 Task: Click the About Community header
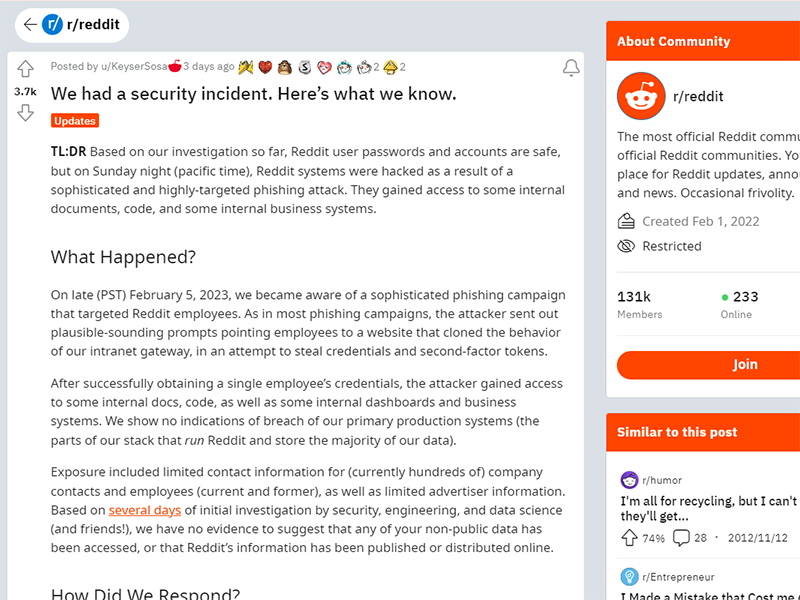(x=673, y=42)
